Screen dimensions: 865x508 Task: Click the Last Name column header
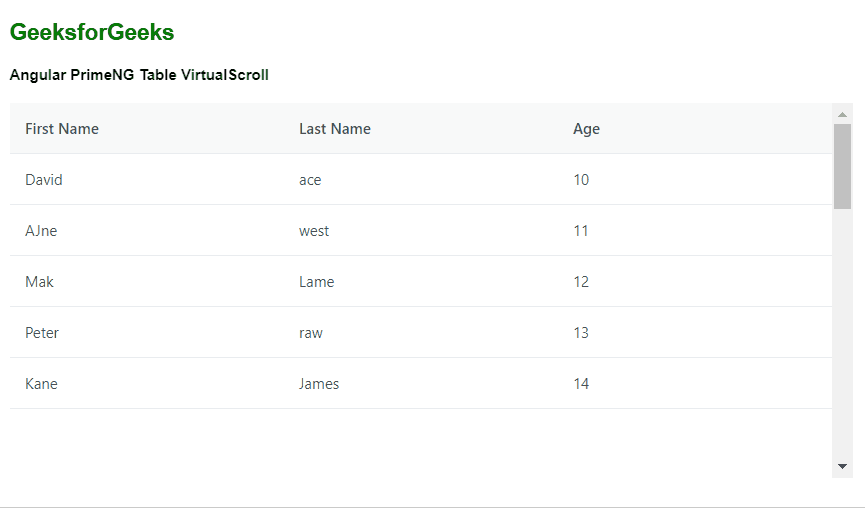(335, 129)
